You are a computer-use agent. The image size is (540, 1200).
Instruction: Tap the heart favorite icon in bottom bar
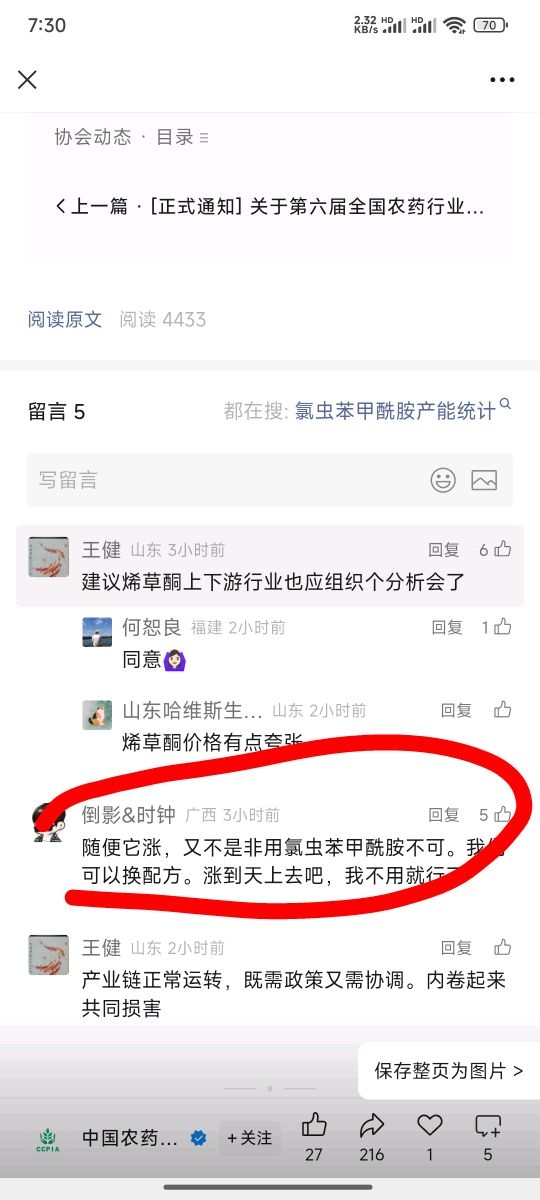(x=430, y=1125)
